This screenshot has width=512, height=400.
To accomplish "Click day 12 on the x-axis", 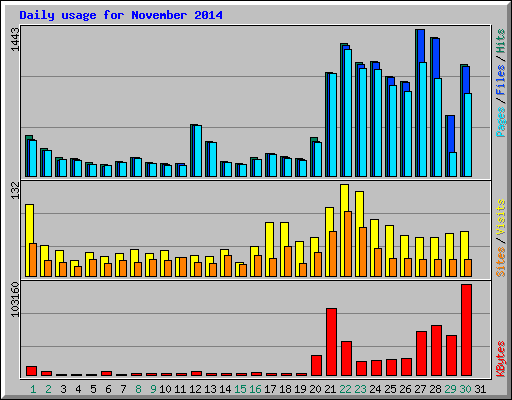I will click(195, 389).
